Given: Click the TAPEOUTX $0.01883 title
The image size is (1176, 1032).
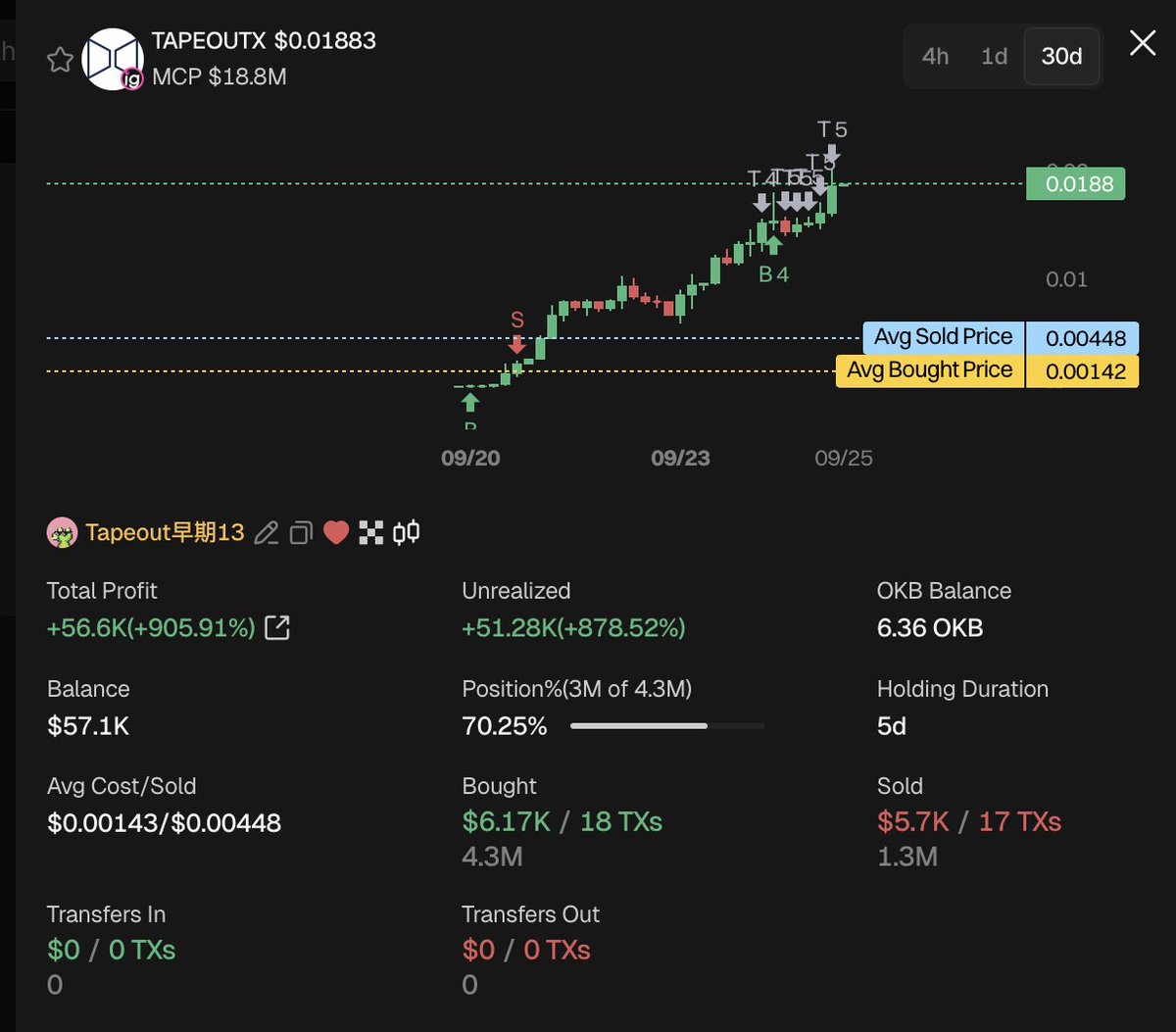Looking at the screenshot, I should click(x=265, y=41).
